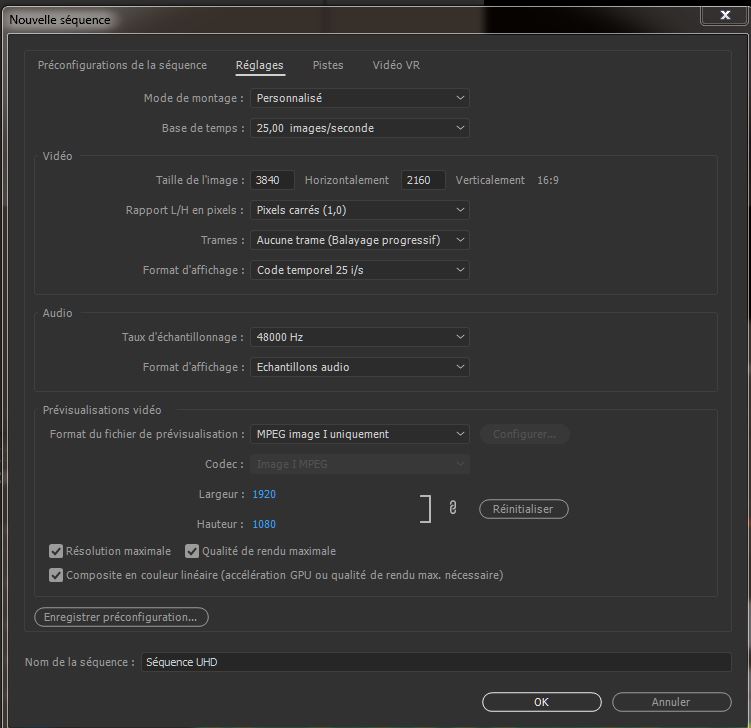The height and width of the screenshot is (728, 751).
Task: Open Format du fichier de prévisualisation dropdown
Action: click(x=360, y=434)
